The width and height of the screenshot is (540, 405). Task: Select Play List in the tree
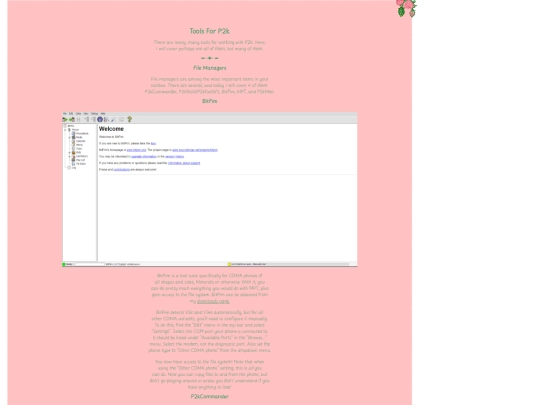coord(80,160)
